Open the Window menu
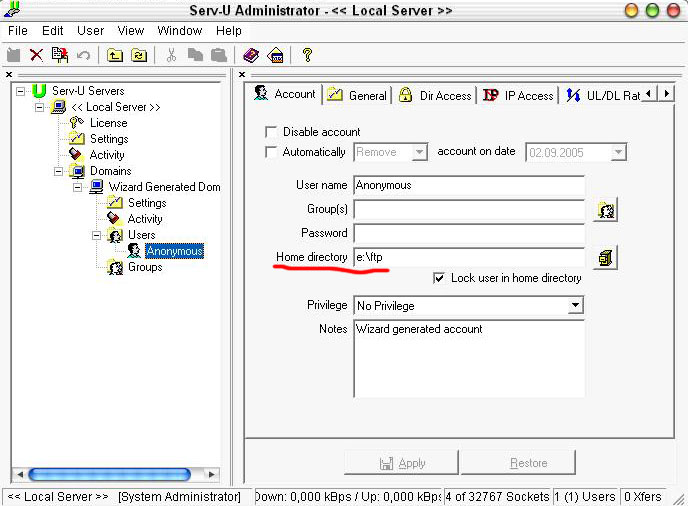 click(x=180, y=31)
